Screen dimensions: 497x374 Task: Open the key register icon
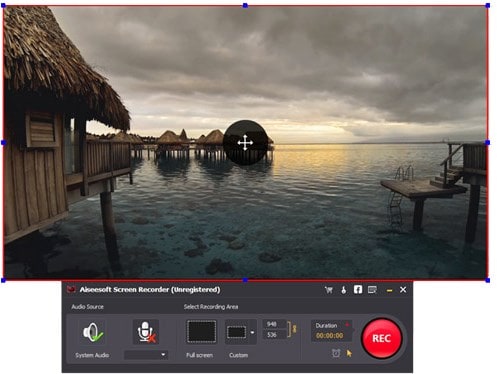(x=344, y=290)
